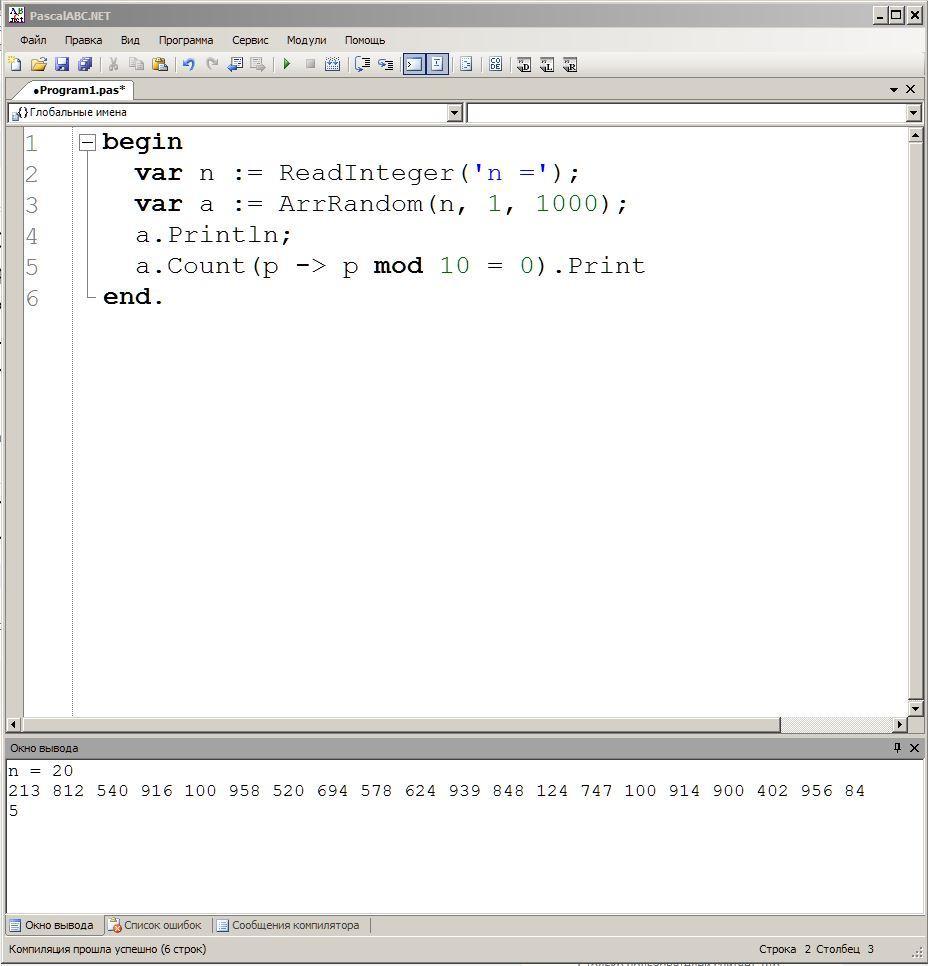928x966 pixels.
Task: Create a new file from the toolbar
Action: click(15, 64)
